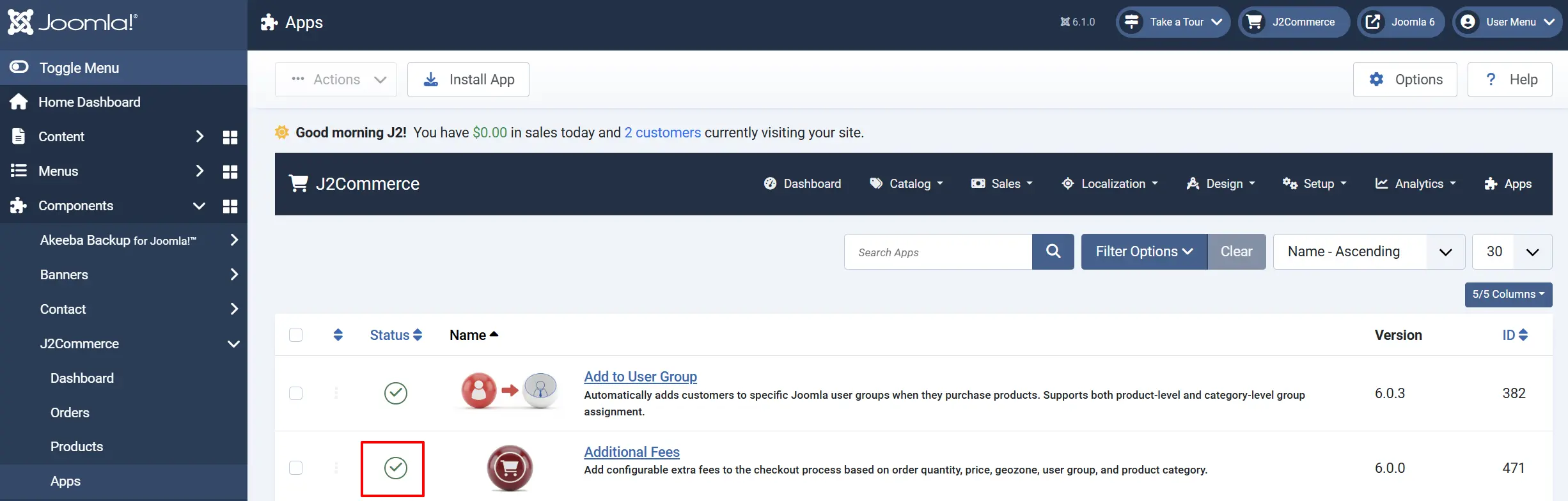Click the J2Commerce cart button in the header
This screenshot has width=1568, height=501.
click(x=1294, y=22)
